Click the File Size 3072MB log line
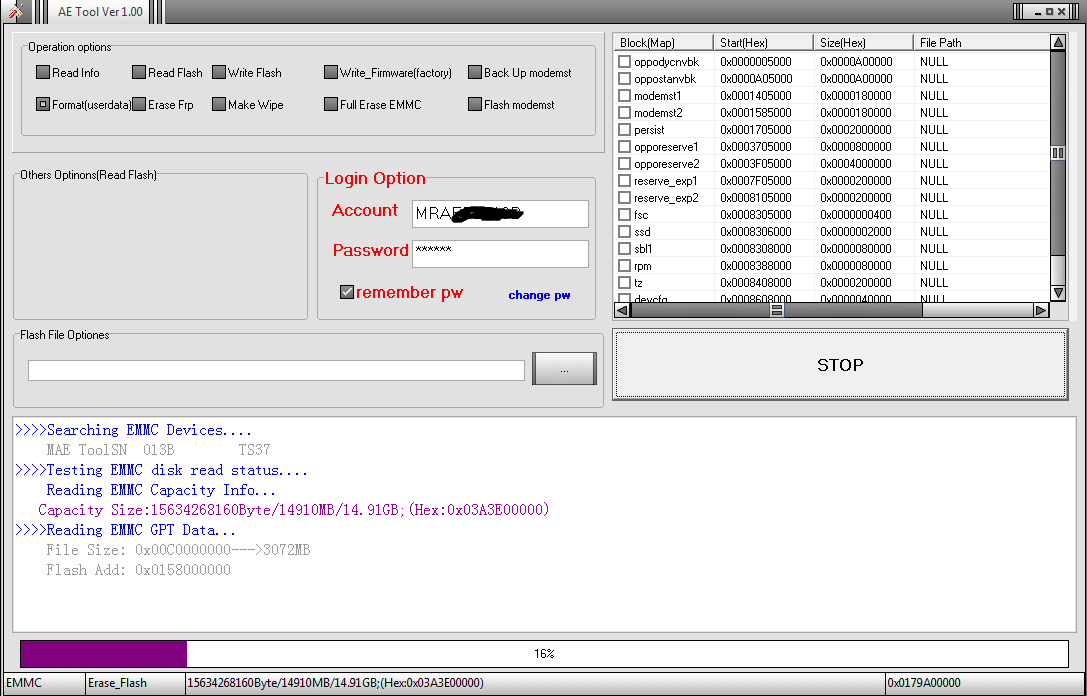Screen dimensions: 1087x696 [178, 550]
